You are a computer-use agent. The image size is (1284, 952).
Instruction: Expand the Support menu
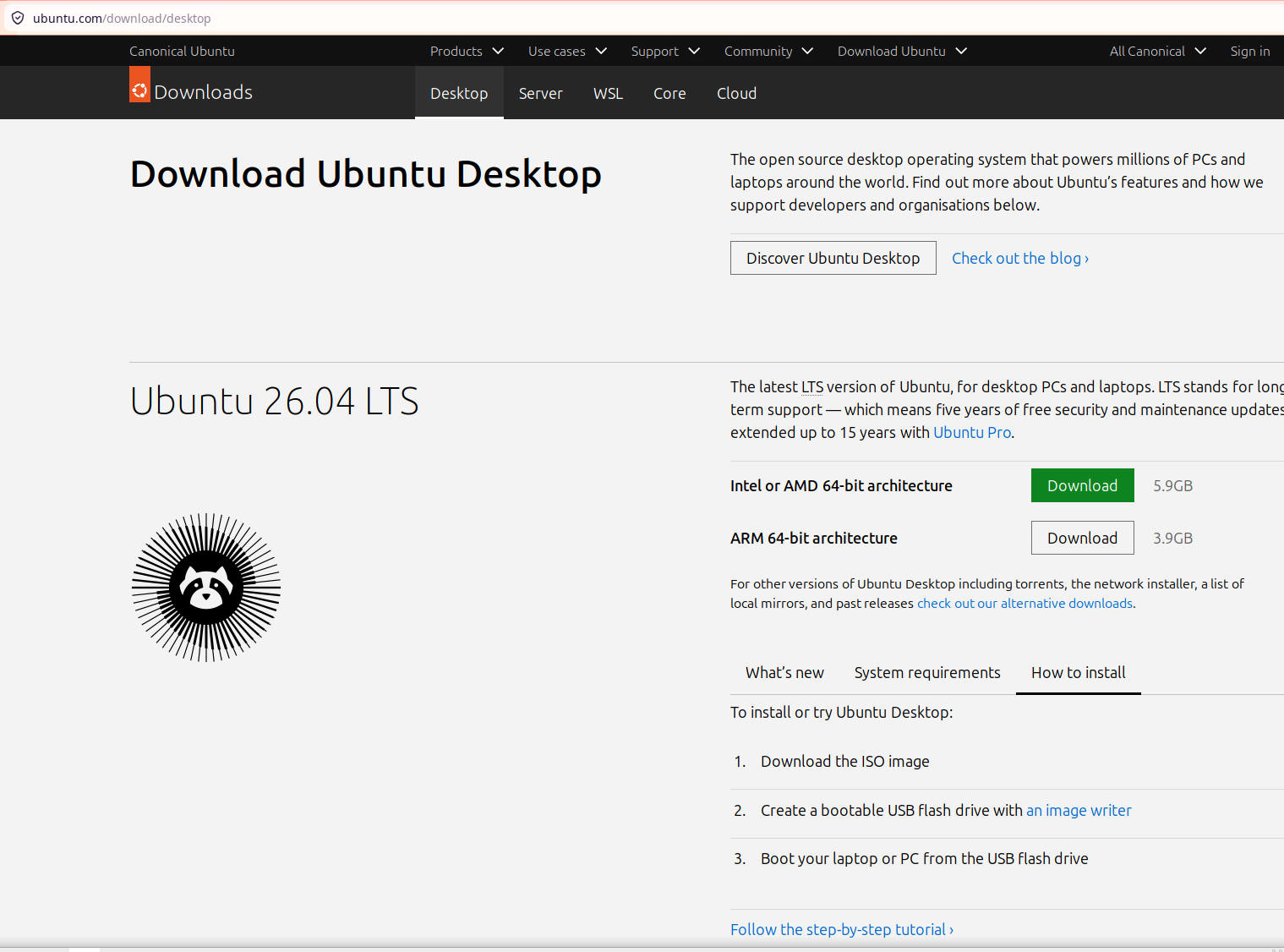tap(665, 51)
